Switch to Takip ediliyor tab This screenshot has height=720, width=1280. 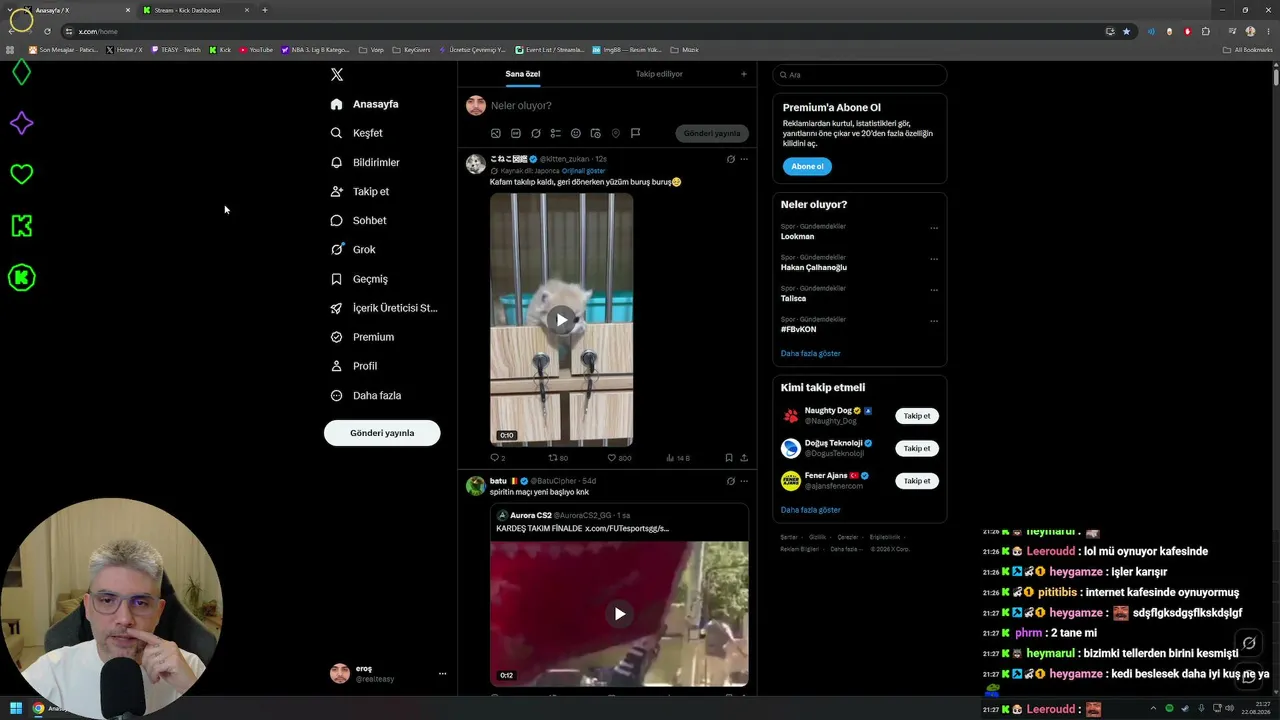coord(659,74)
